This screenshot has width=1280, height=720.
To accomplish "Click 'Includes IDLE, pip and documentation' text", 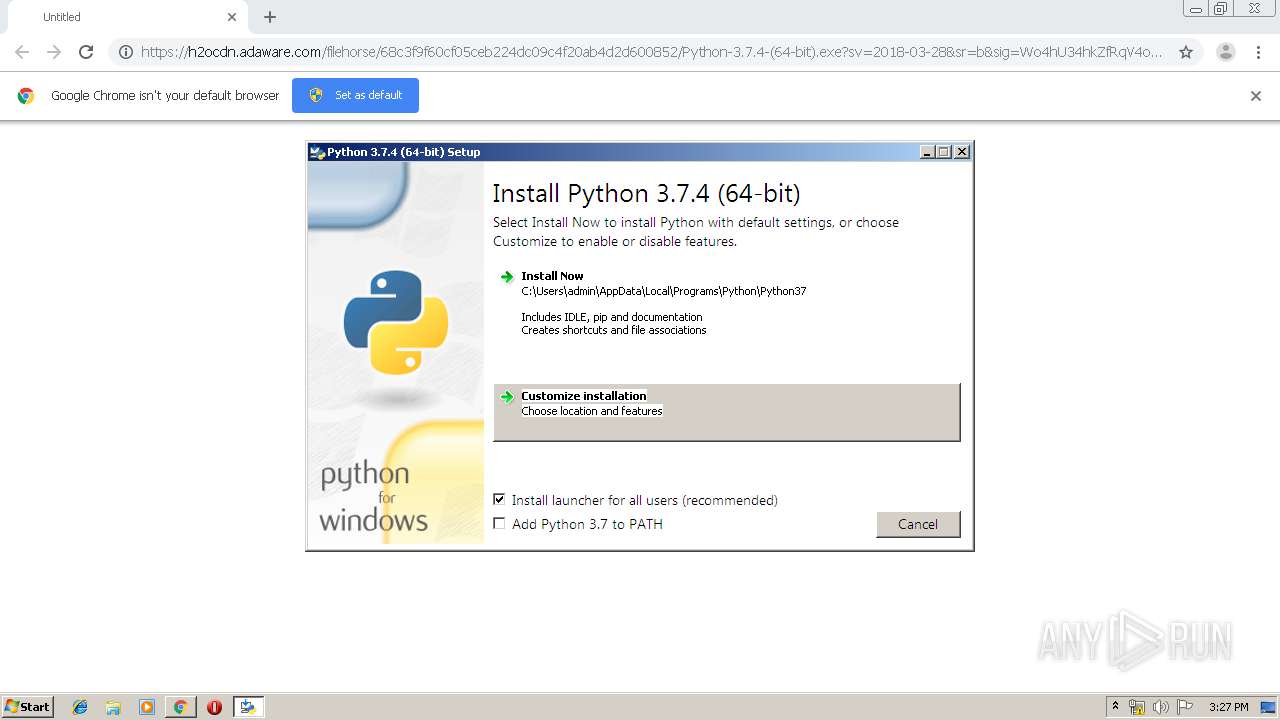I will [x=612, y=317].
